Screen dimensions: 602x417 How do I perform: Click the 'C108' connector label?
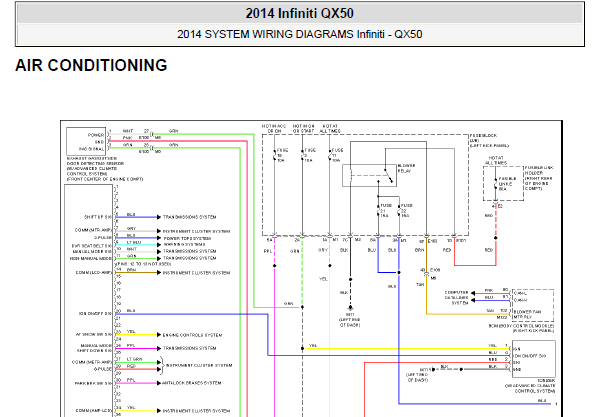(x=435, y=270)
